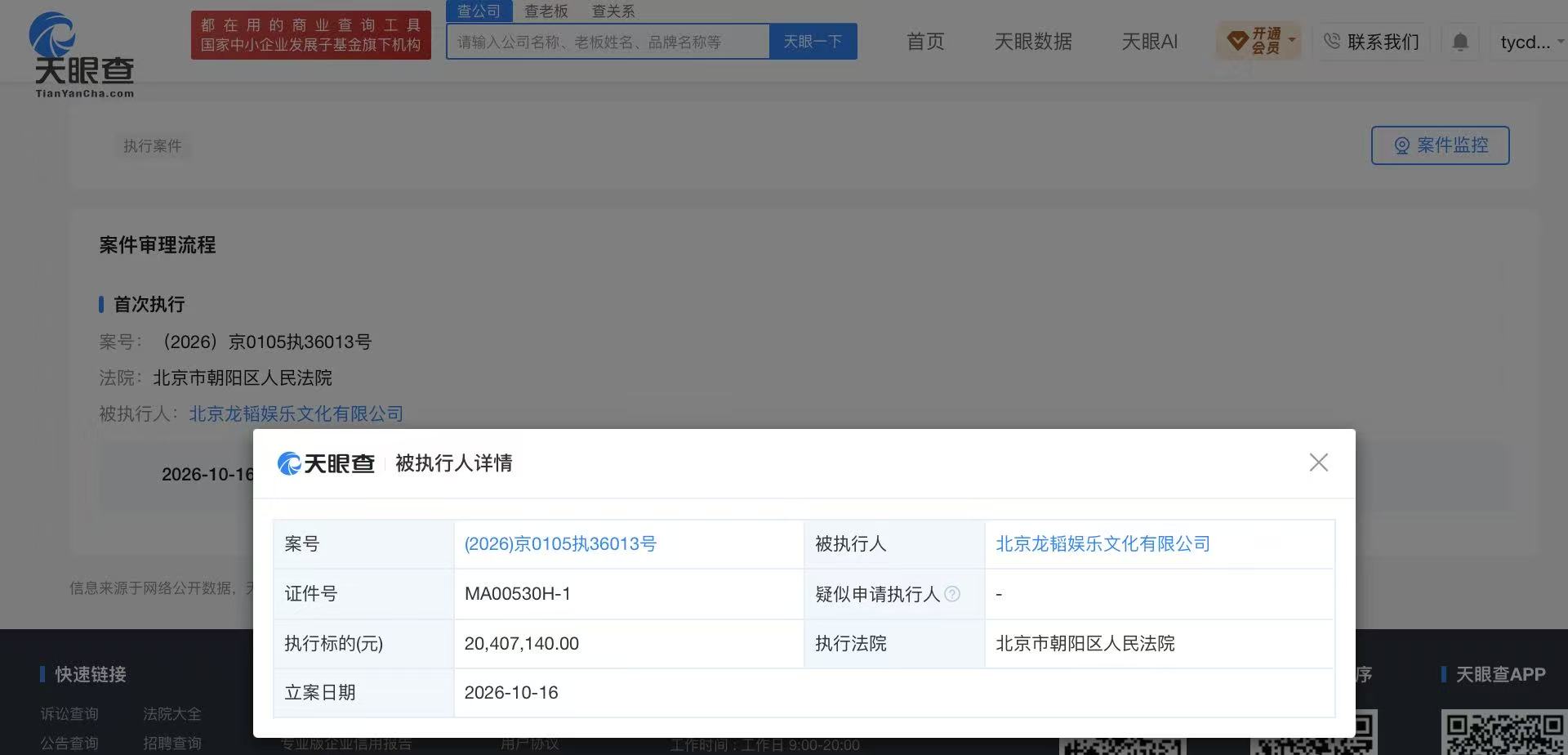Viewport: 1568px width, 755px height.
Task: Click the question mark beside 疑似申请执行人
Action: click(x=952, y=594)
